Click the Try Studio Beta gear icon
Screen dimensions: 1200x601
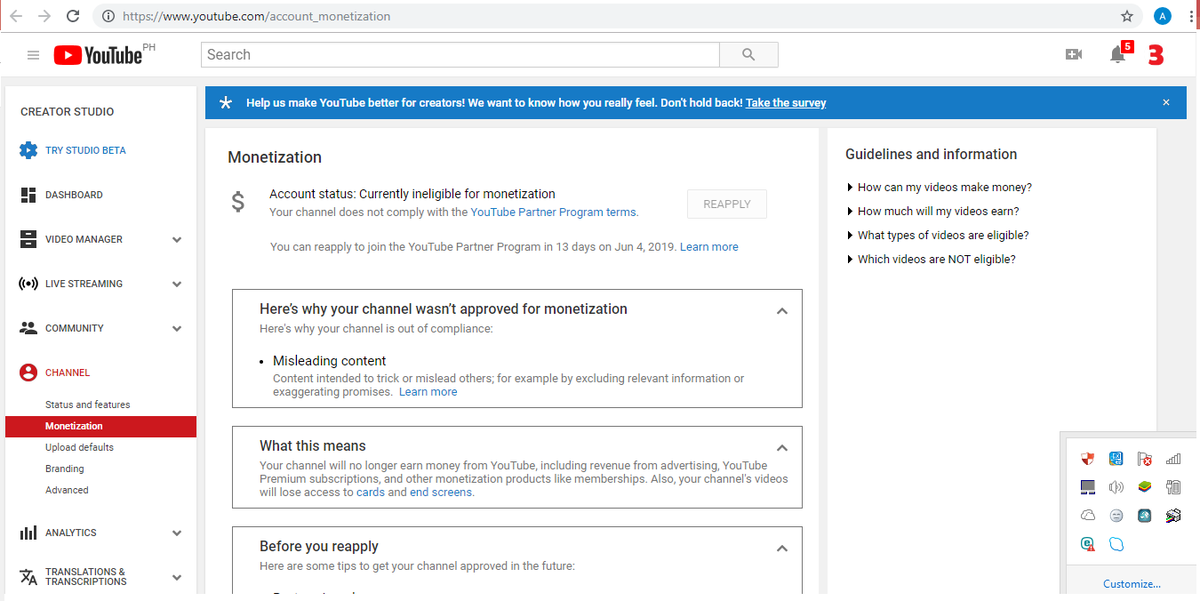28,150
